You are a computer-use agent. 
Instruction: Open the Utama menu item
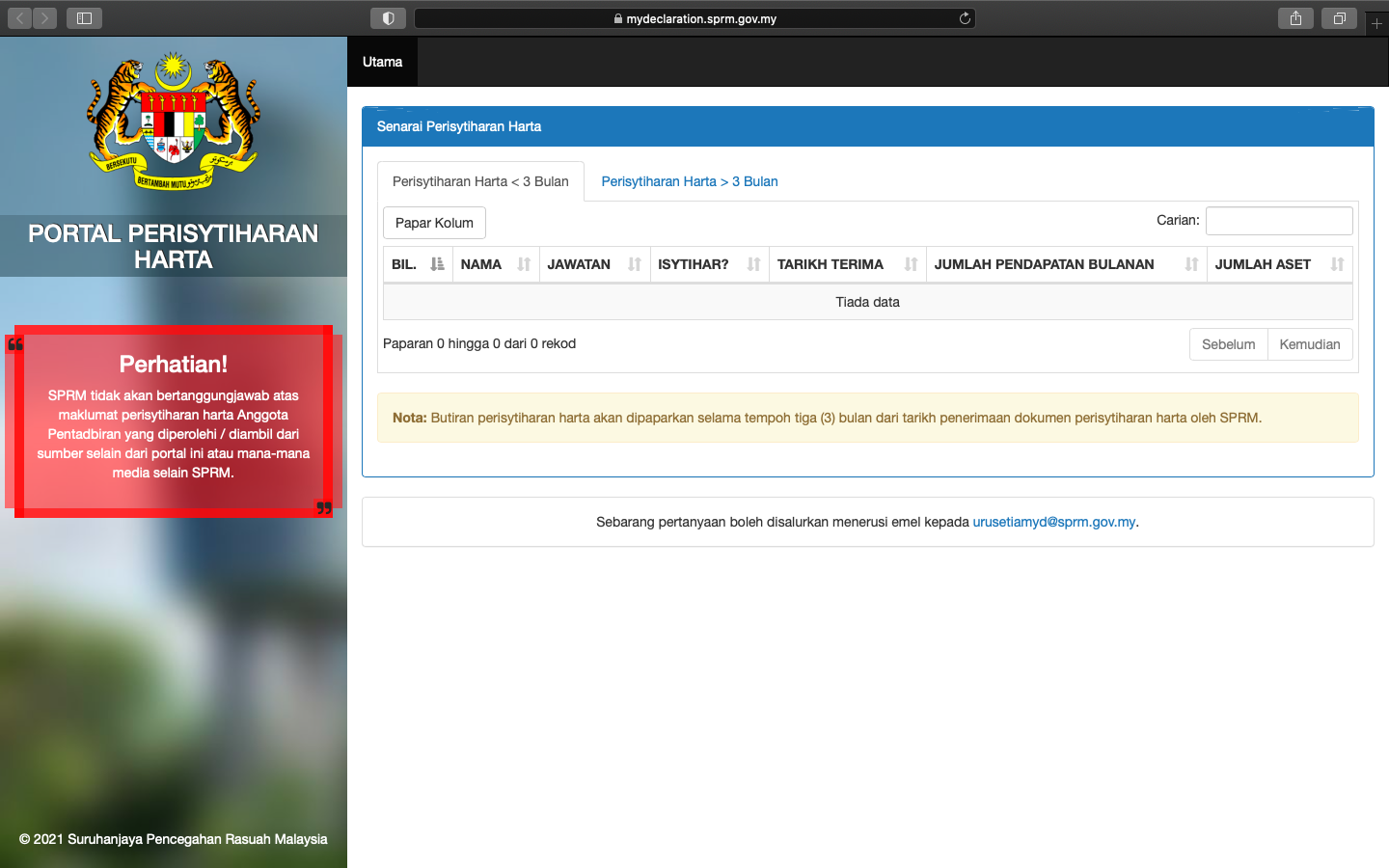point(382,62)
